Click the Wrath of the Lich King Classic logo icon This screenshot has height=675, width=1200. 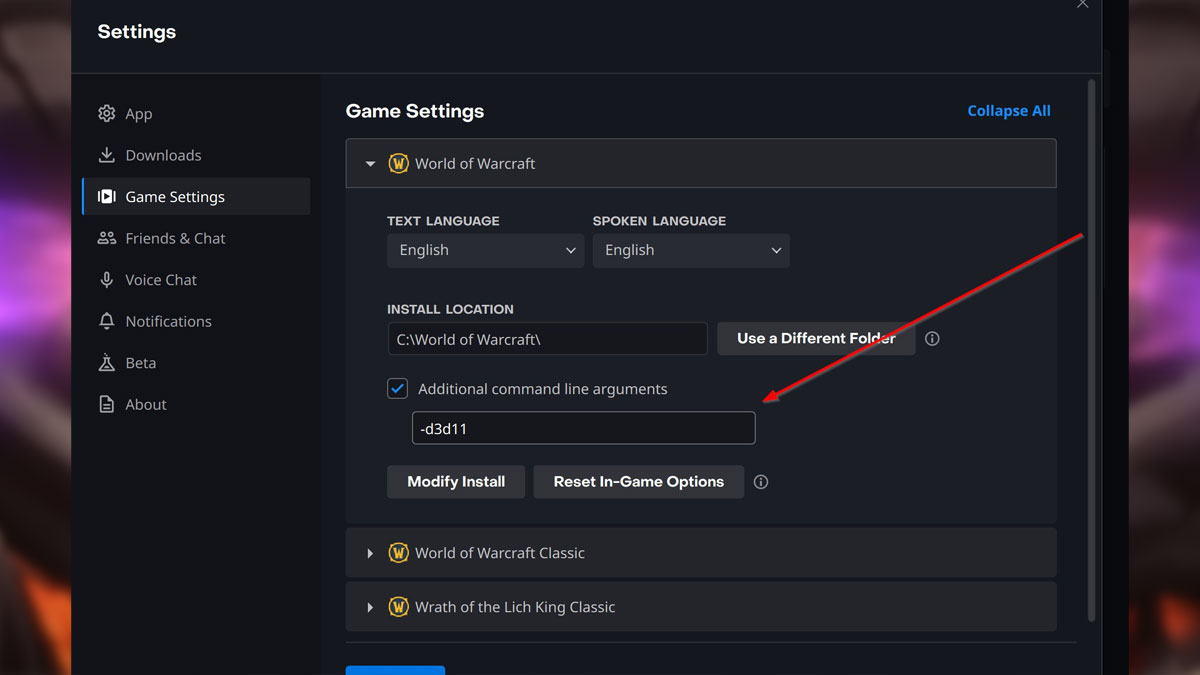click(398, 607)
